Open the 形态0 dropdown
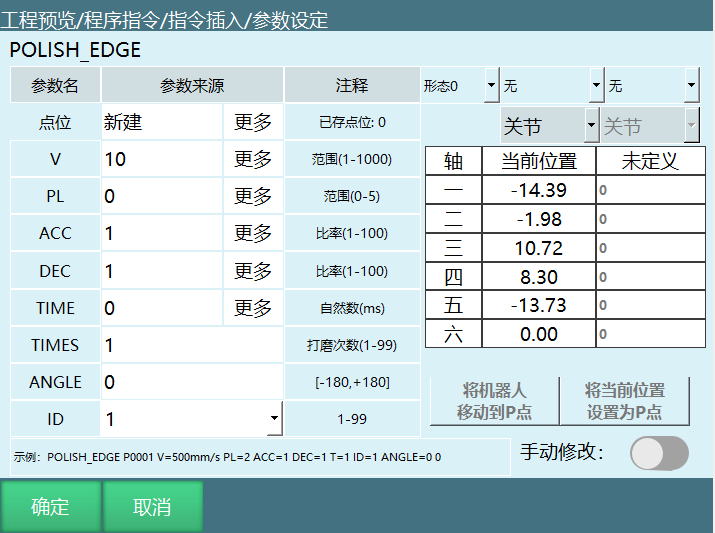The image size is (715, 533). (460, 86)
